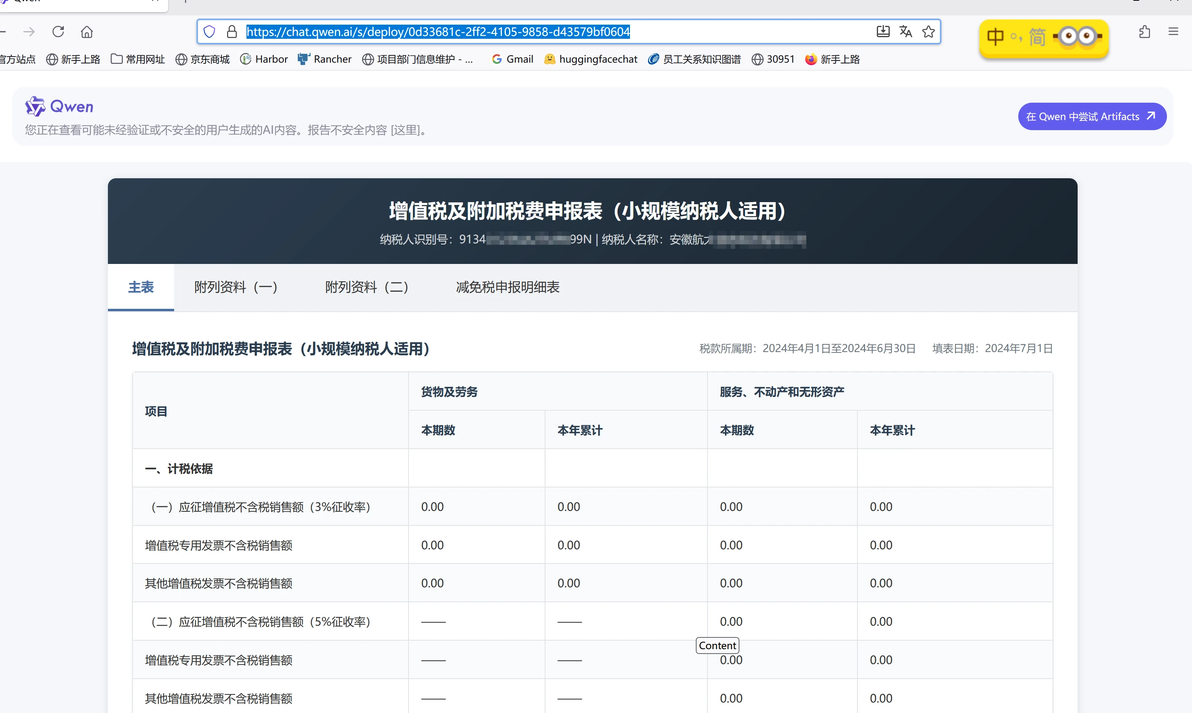Switch to 附列资料（二）tab

[x=367, y=287]
